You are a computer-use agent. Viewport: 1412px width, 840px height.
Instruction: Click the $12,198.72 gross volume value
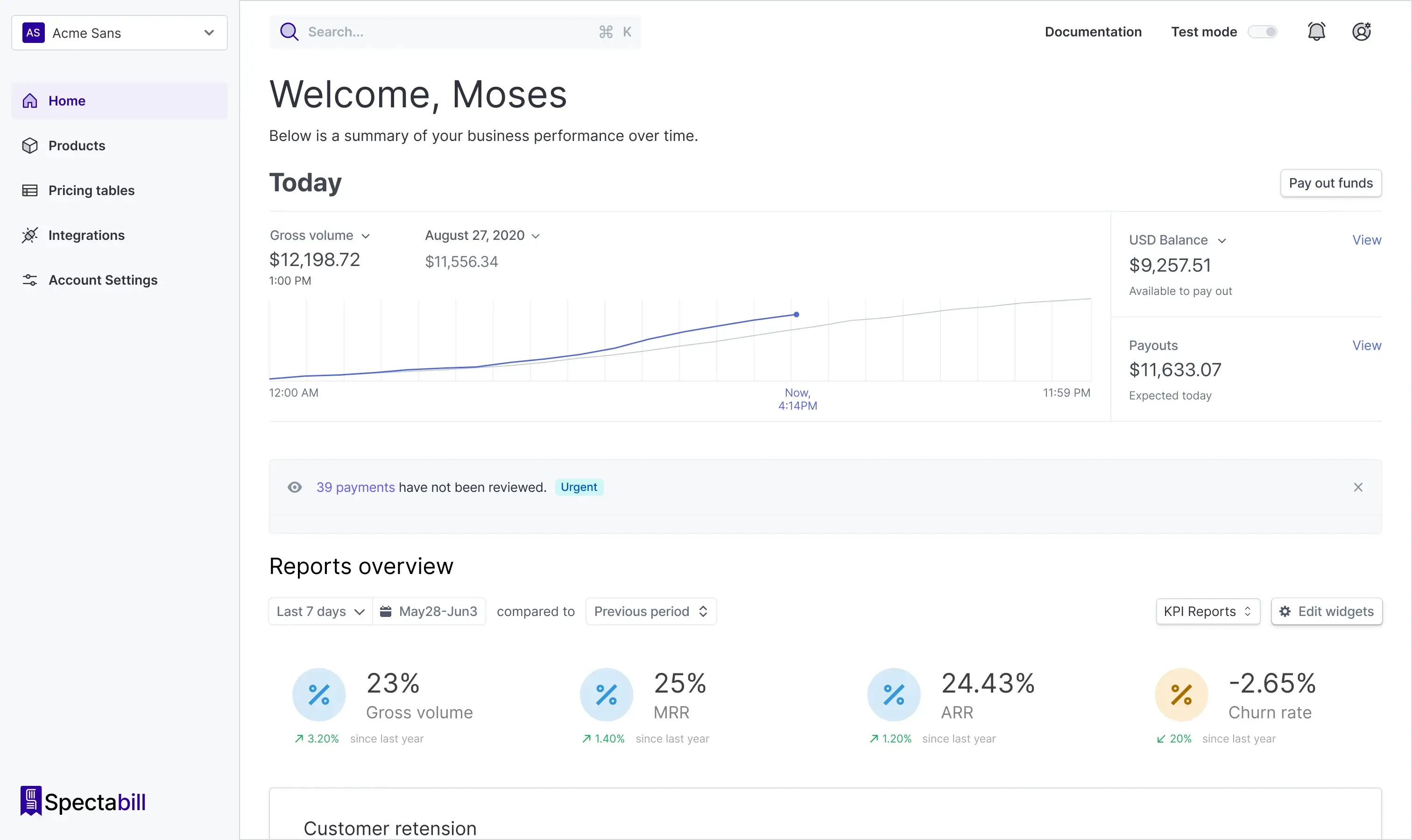click(314, 260)
